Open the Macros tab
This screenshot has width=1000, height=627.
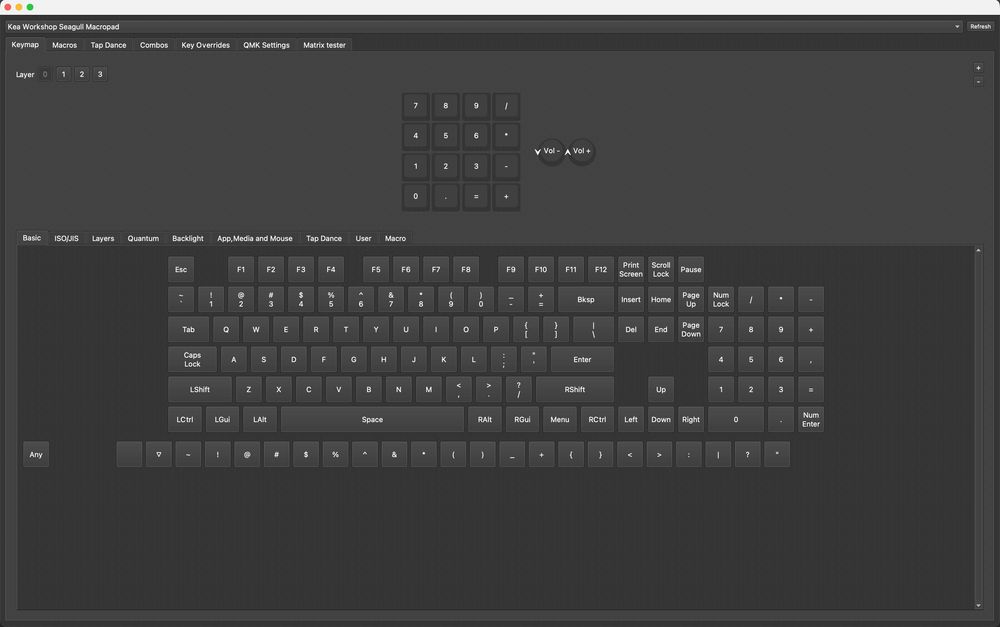pos(64,45)
